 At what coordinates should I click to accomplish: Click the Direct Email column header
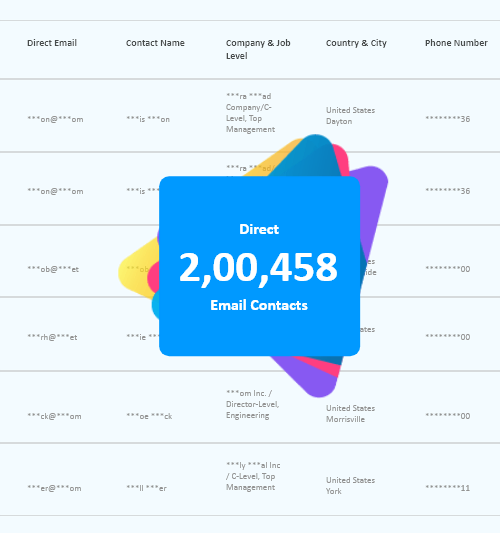(x=52, y=43)
